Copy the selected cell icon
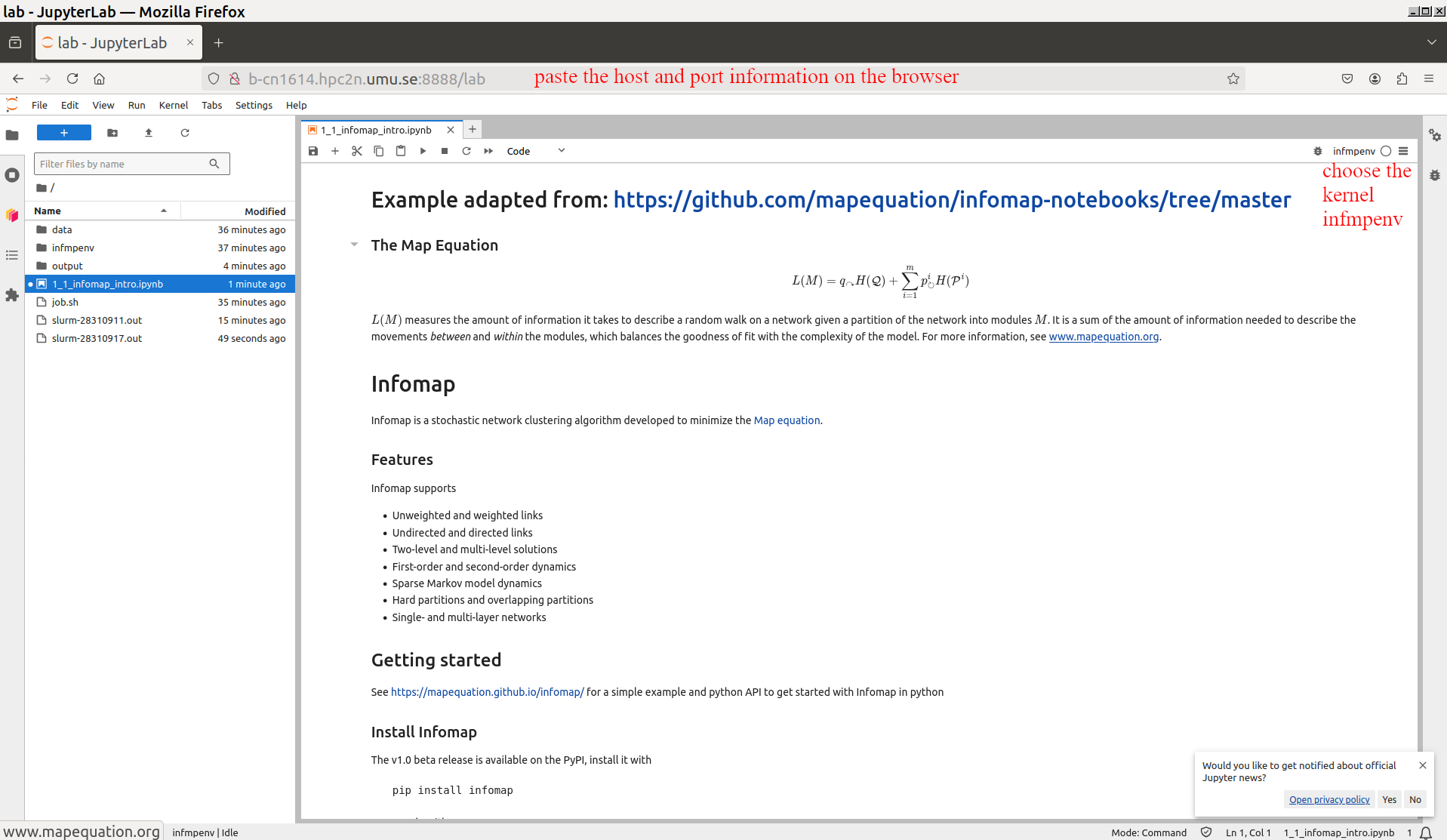The image size is (1447, 840). [379, 151]
